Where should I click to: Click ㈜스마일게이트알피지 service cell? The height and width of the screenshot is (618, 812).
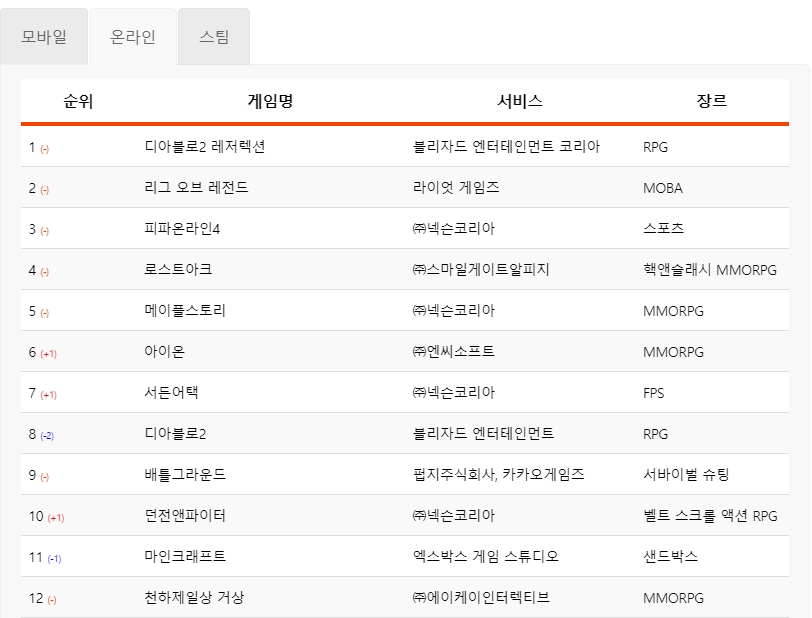[x=481, y=269]
